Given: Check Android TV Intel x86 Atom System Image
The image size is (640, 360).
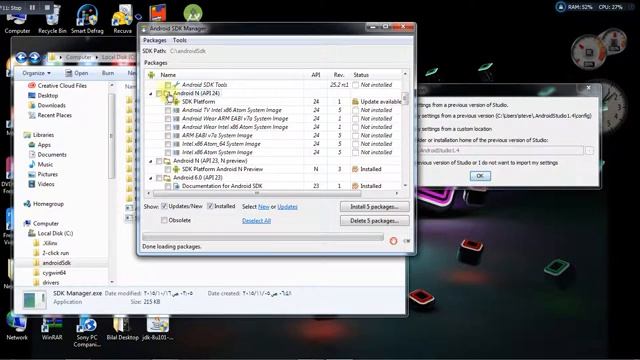Looking at the screenshot, I should coord(168,110).
